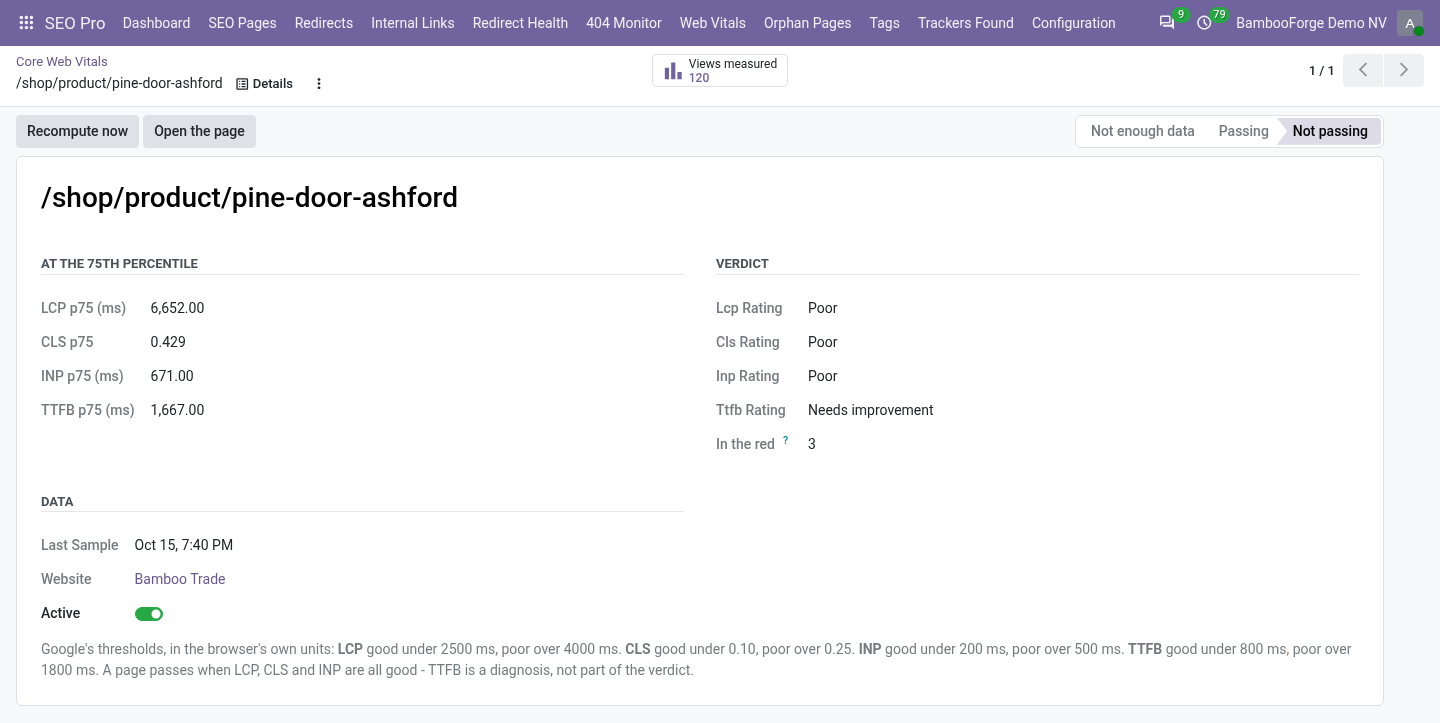The image size is (1440, 723).
Task: Click the INP p75 value 671.00
Action: [172, 376]
